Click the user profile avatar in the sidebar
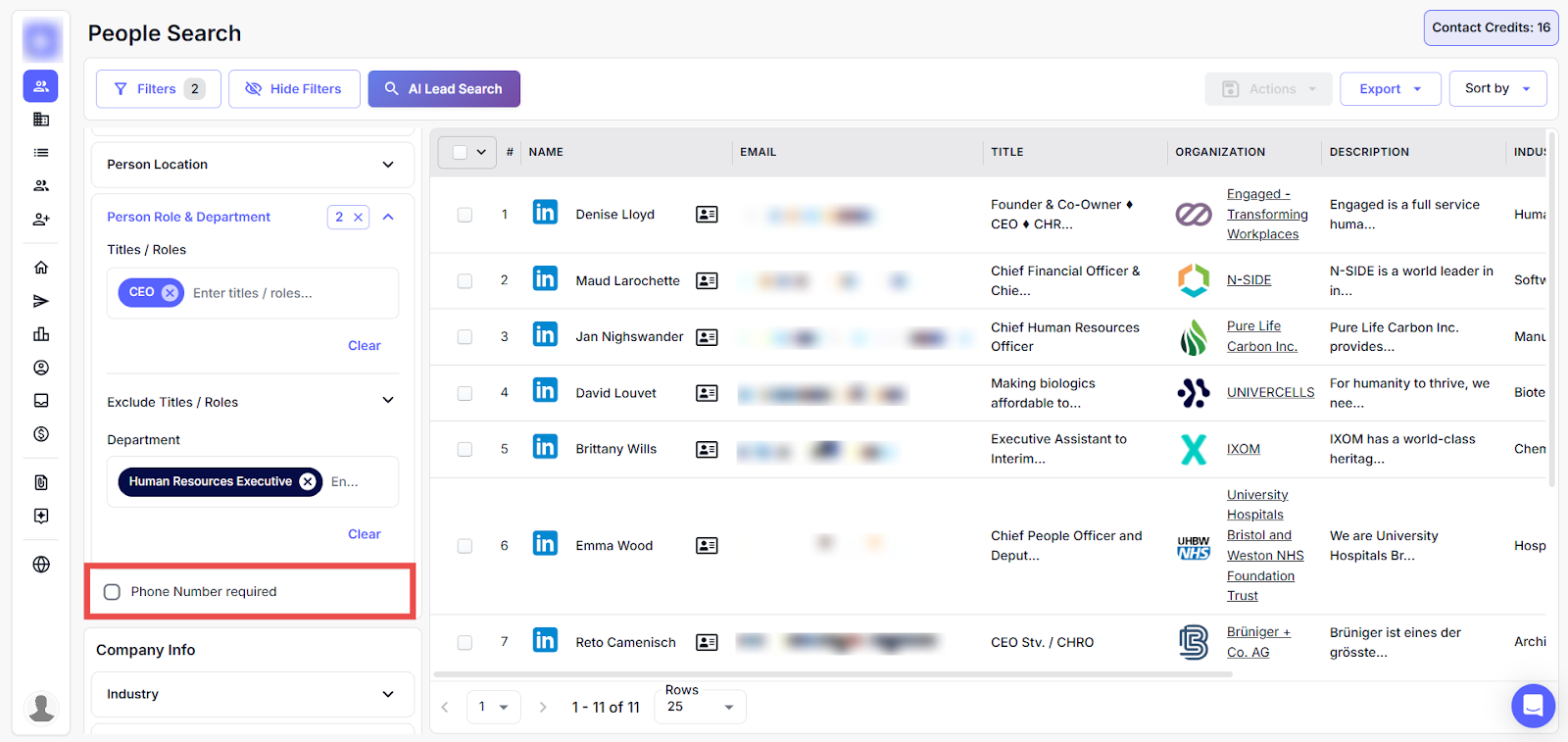The image size is (1568, 742). (x=41, y=707)
